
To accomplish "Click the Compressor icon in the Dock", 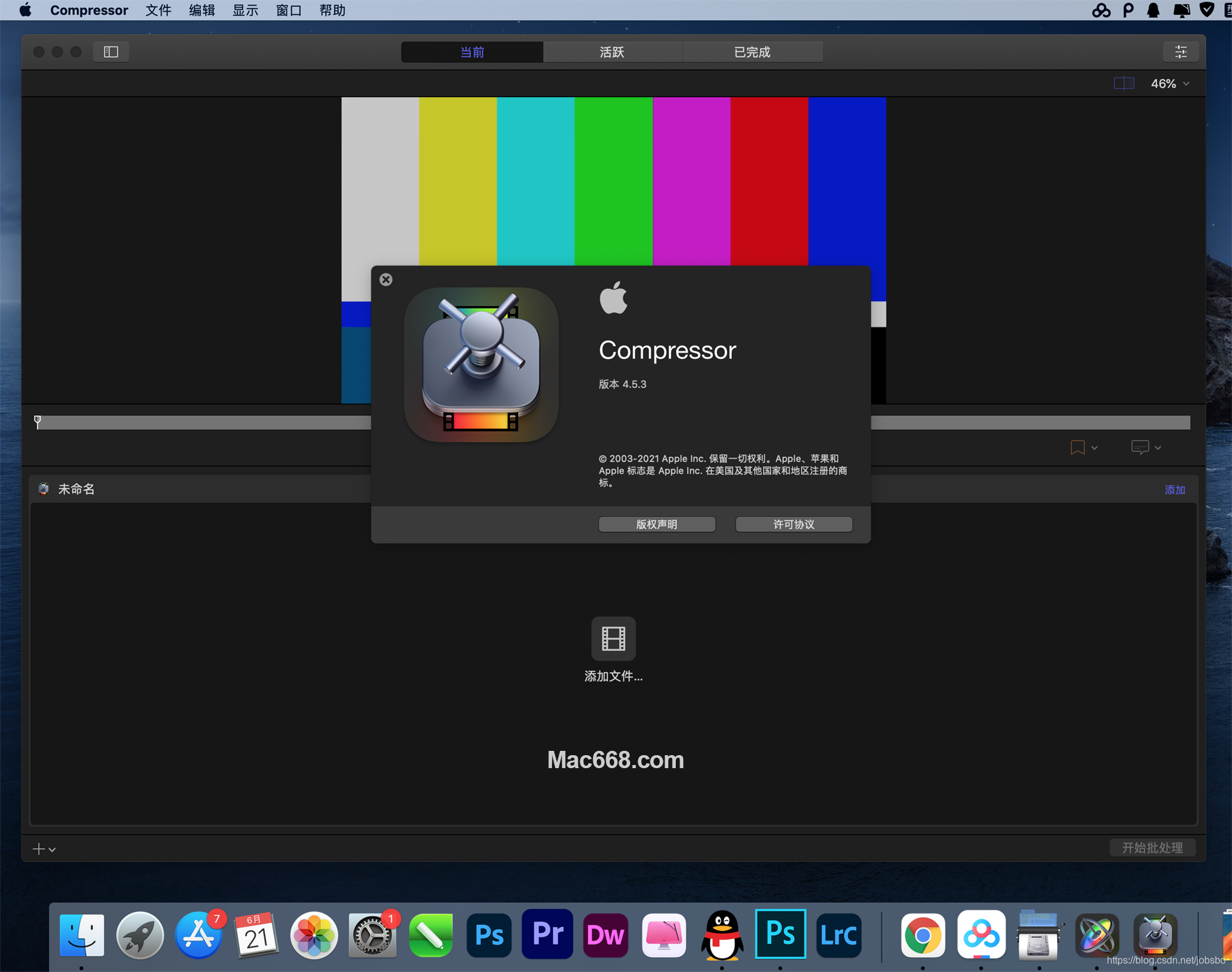I will pos(1155,935).
